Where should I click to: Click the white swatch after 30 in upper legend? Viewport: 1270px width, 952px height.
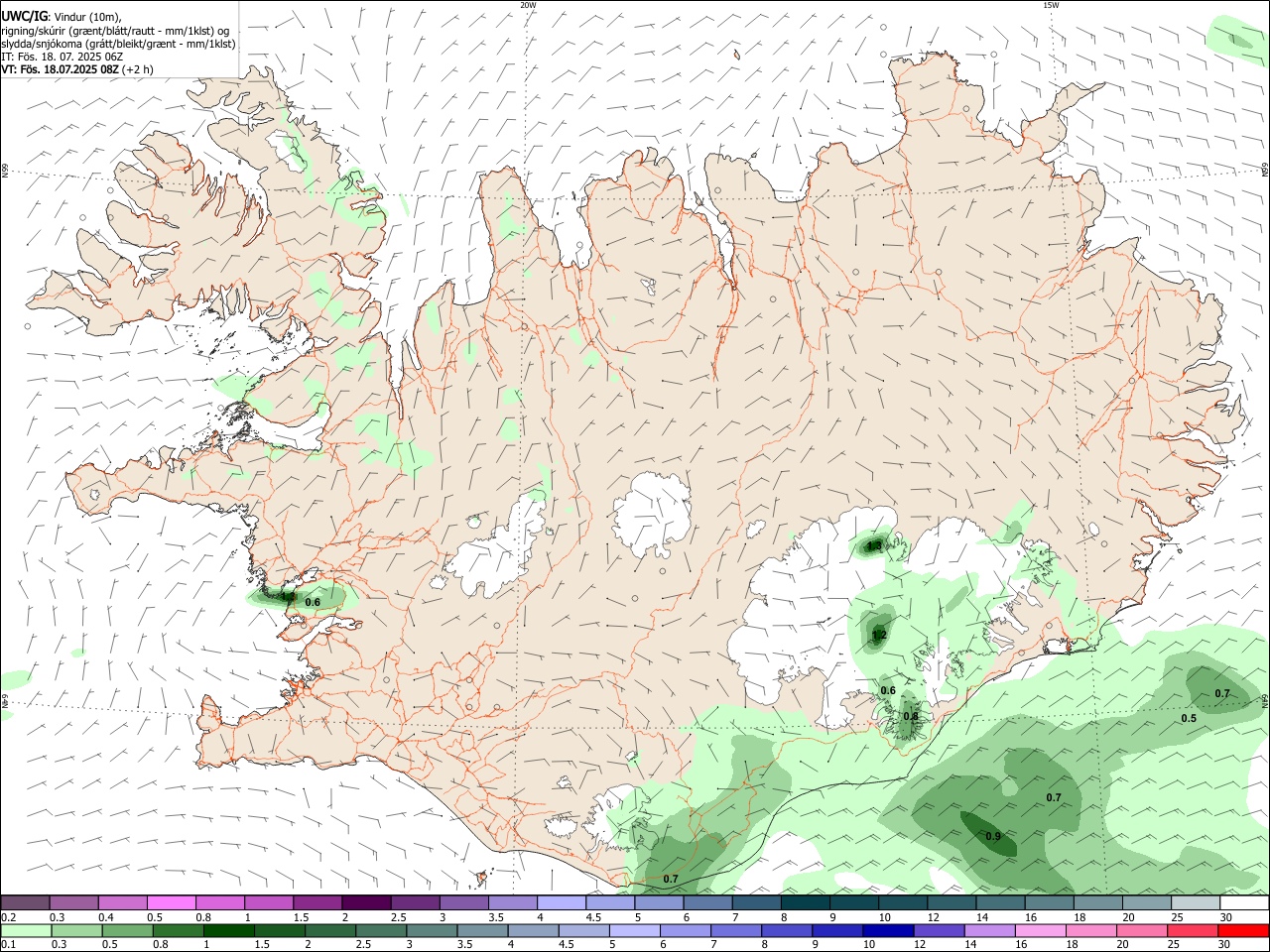(1244, 902)
